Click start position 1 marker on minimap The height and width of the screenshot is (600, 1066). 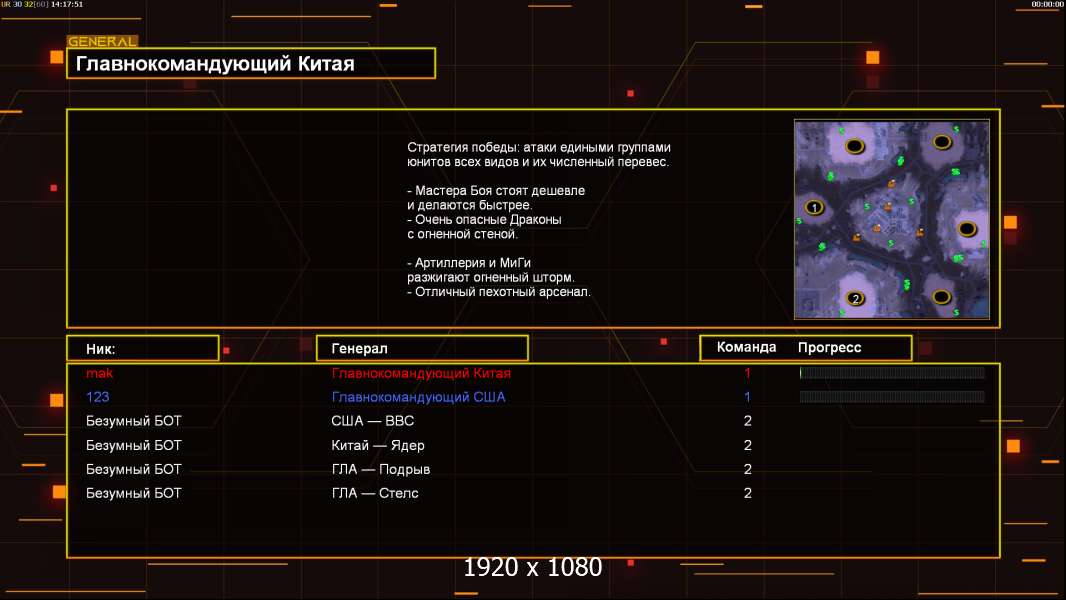click(814, 207)
